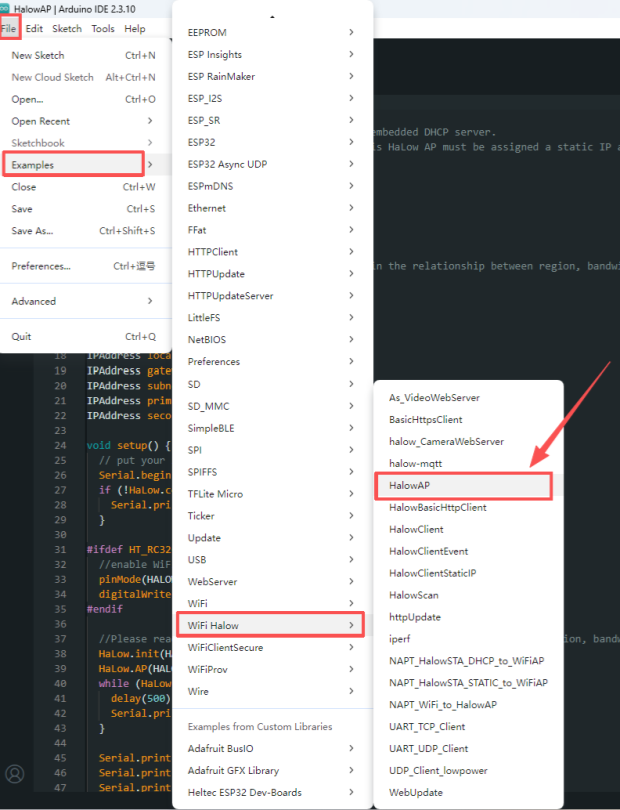Expand ESP32 Async UDP examples

coord(272,164)
